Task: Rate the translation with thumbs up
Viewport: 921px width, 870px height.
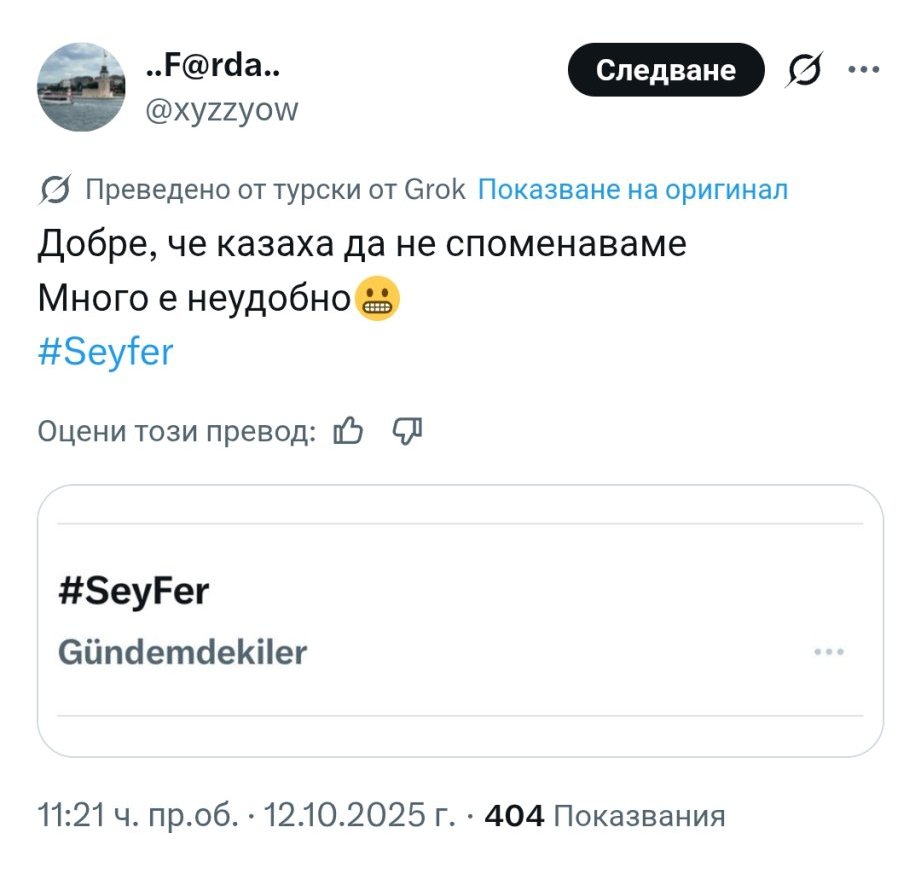Action: 348,431
